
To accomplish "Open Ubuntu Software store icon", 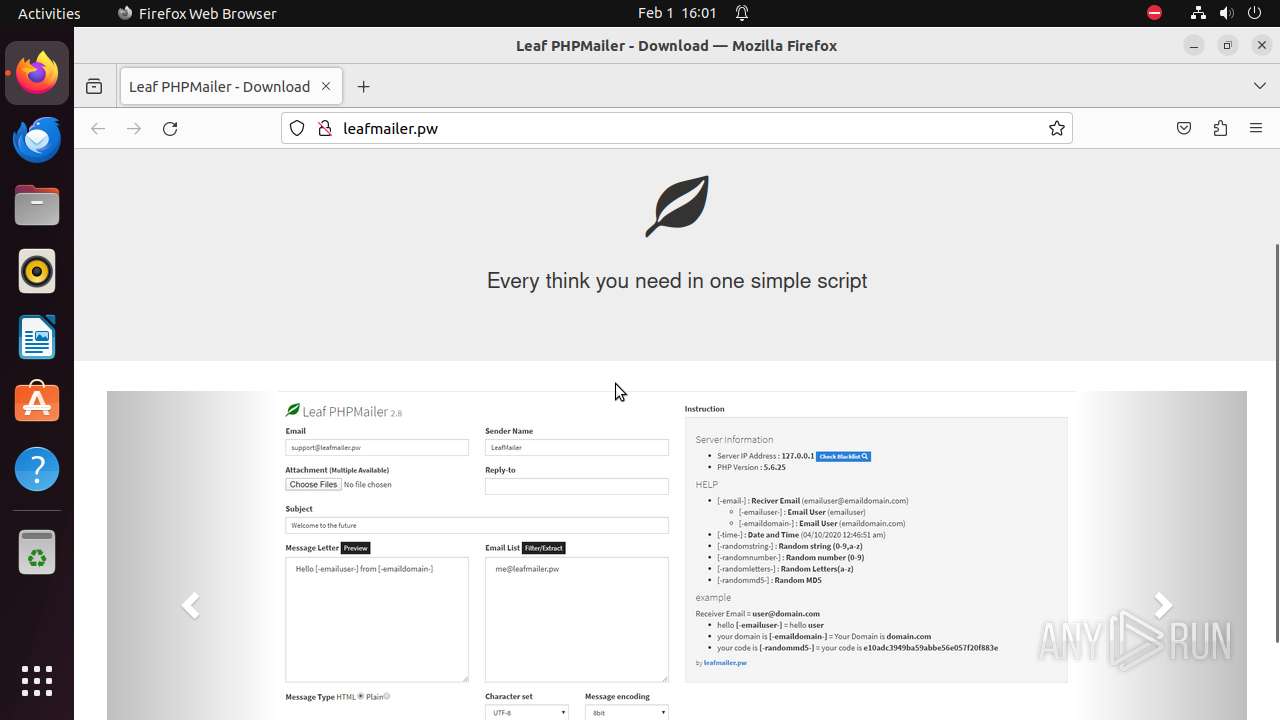I will (x=37, y=403).
